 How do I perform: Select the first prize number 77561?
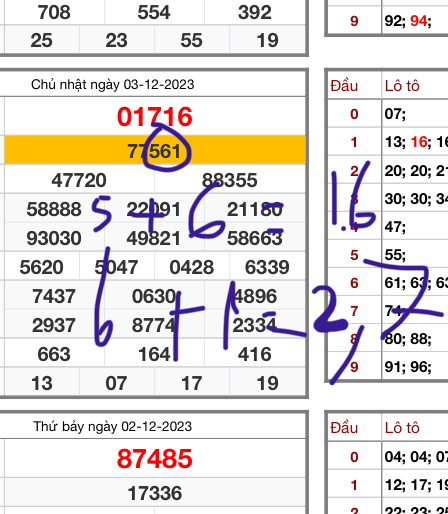pos(154,151)
